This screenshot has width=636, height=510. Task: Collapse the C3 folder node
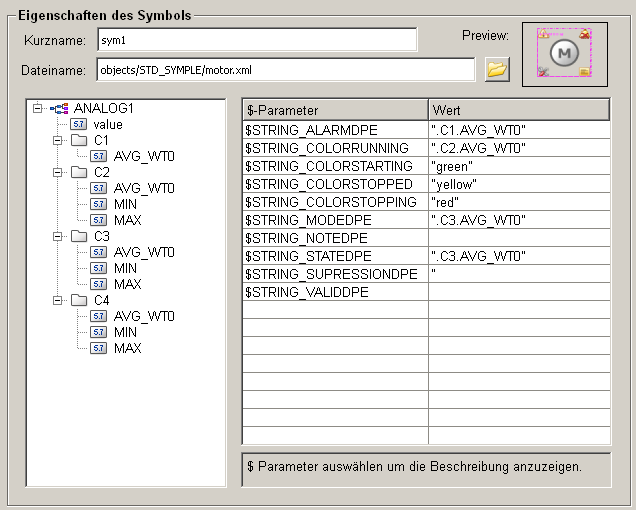[x=58, y=236]
